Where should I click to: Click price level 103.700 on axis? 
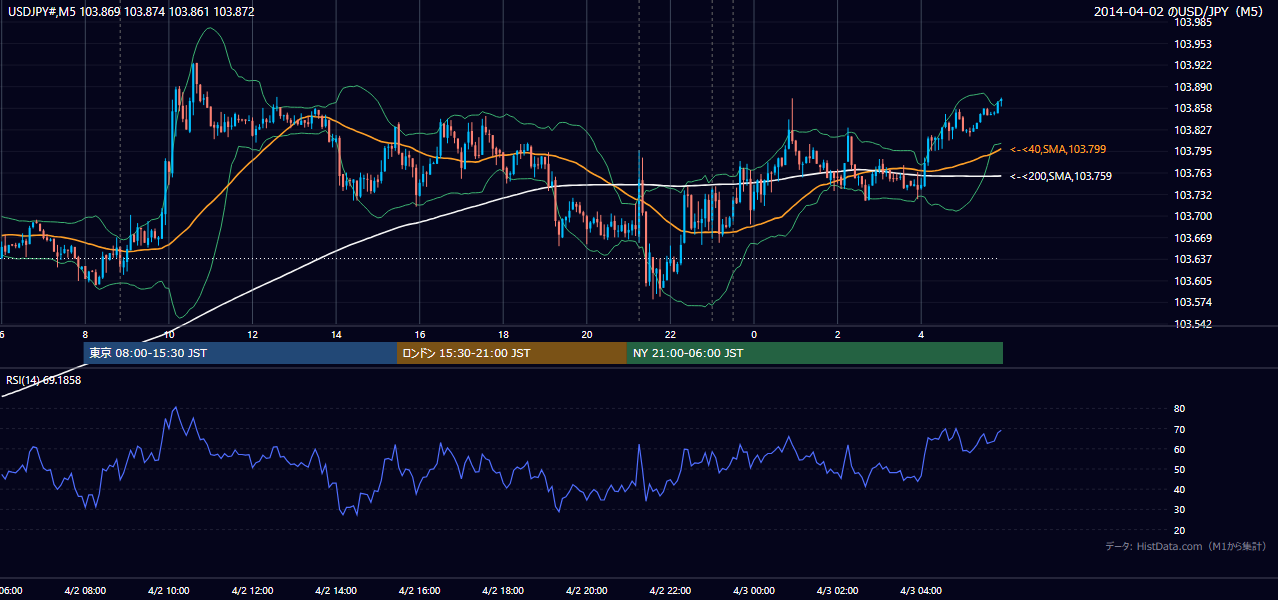[x=1194, y=216]
